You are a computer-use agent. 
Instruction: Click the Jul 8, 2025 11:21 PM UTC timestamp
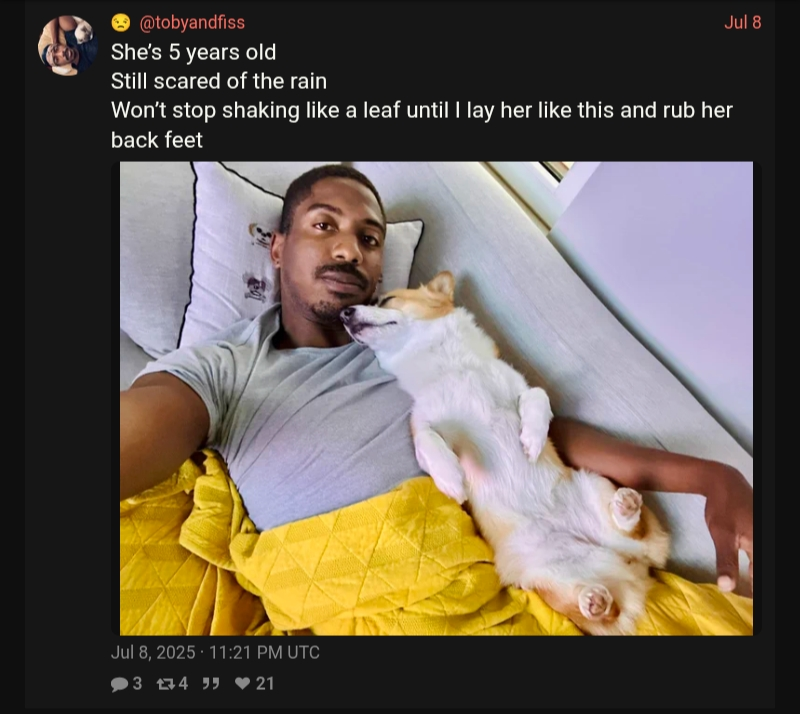pyautogui.click(x=215, y=652)
